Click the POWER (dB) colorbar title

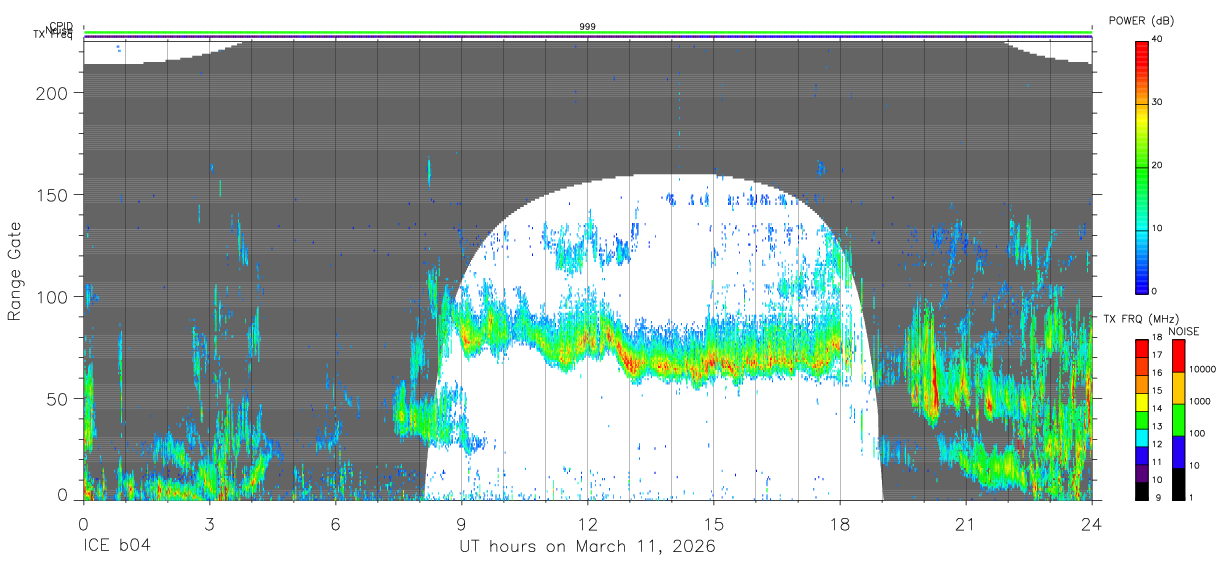click(x=1142, y=20)
